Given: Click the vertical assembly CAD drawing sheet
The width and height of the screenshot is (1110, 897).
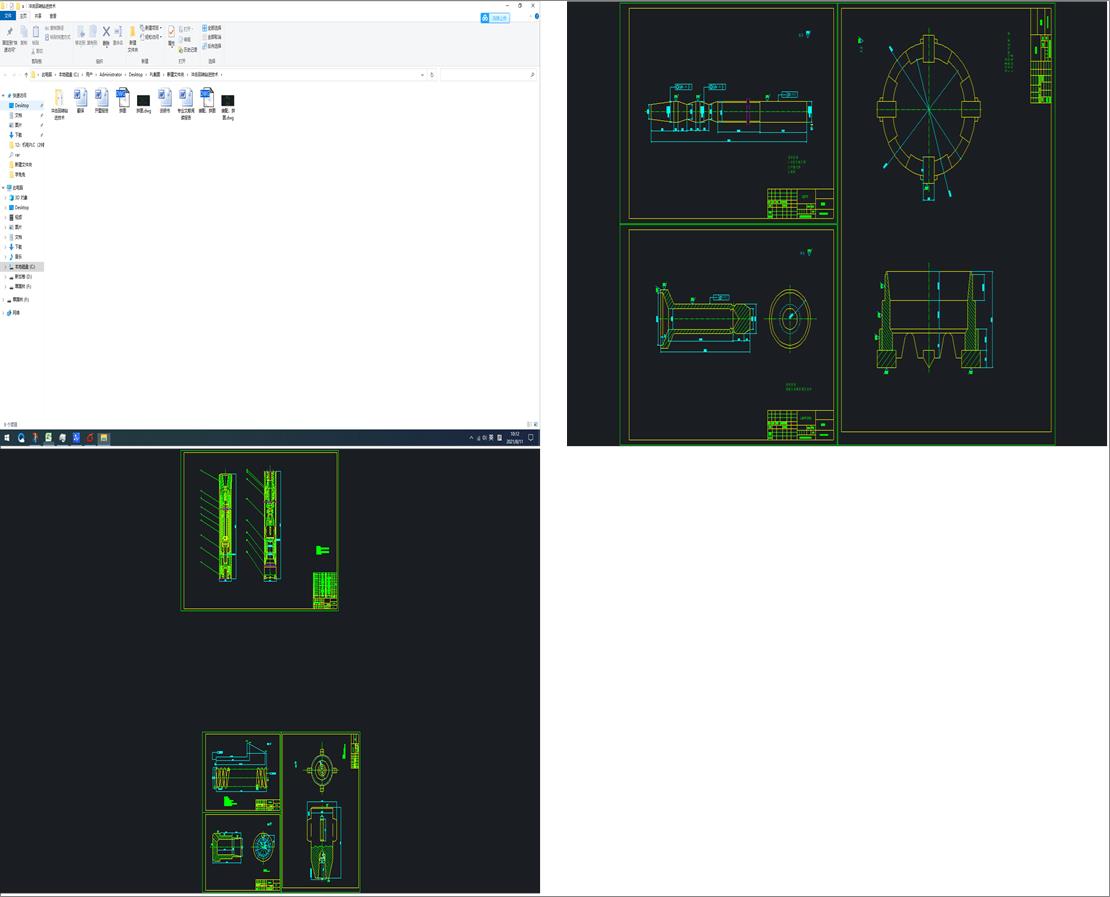Looking at the screenshot, I should point(260,530).
